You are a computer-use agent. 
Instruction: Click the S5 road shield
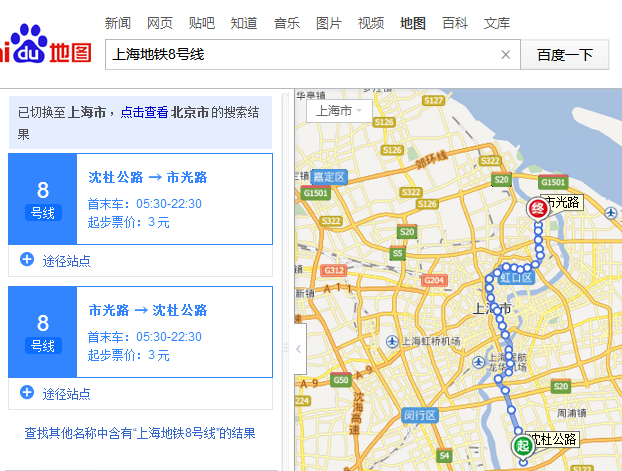pos(398,253)
